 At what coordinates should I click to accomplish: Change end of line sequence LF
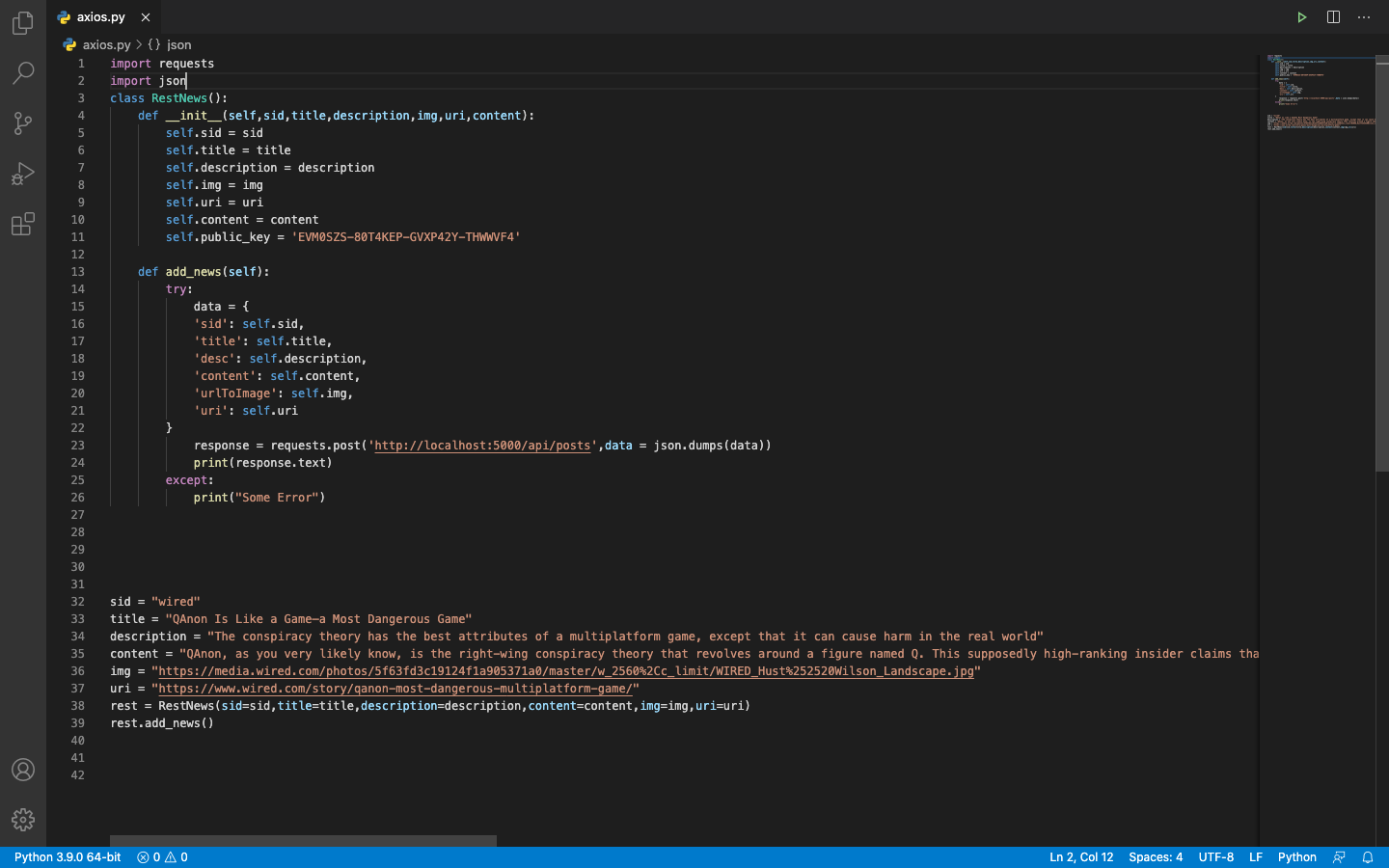pyautogui.click(x=1256, y=857)
